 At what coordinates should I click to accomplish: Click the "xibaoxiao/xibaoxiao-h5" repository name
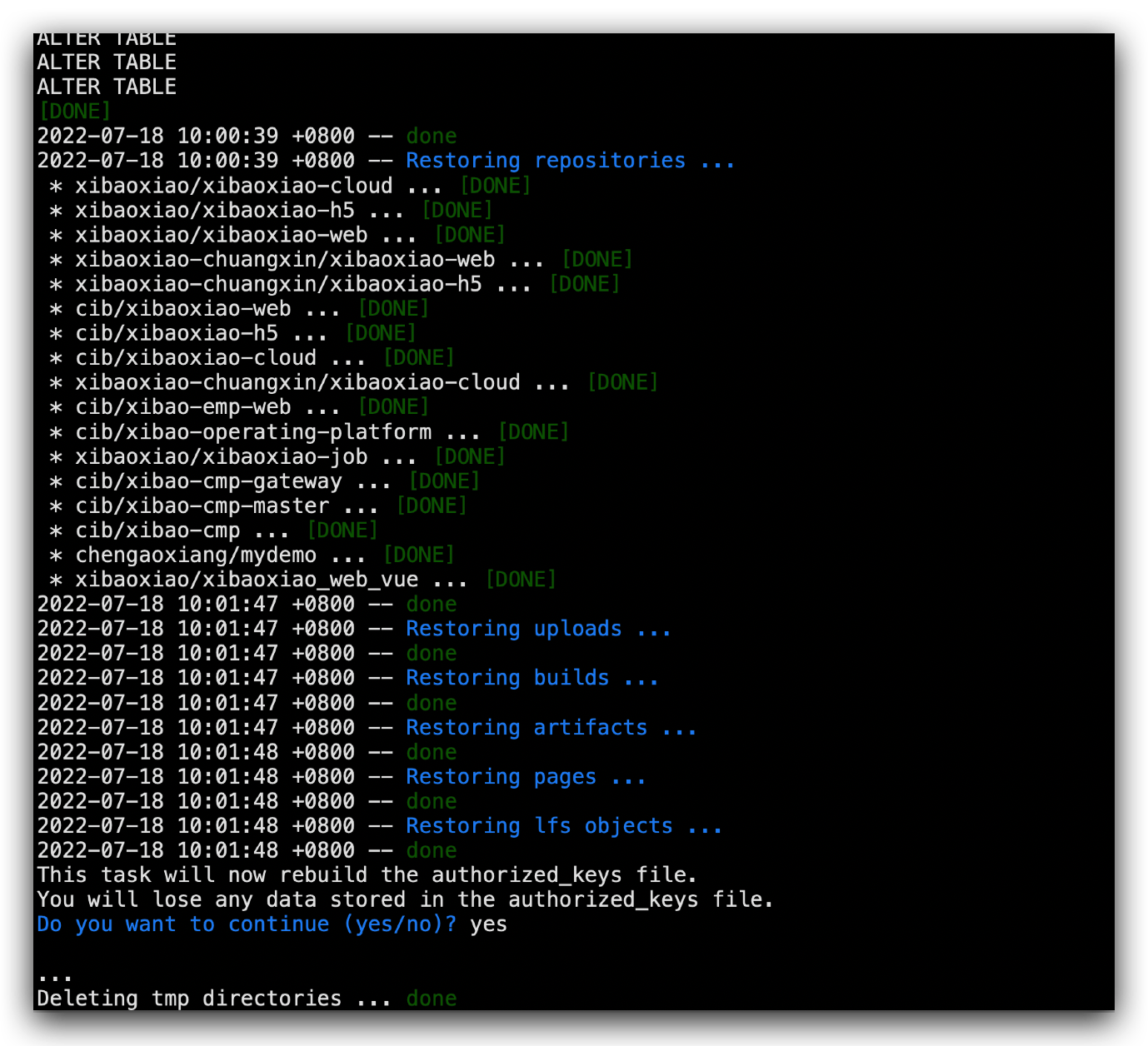point(215,210)
